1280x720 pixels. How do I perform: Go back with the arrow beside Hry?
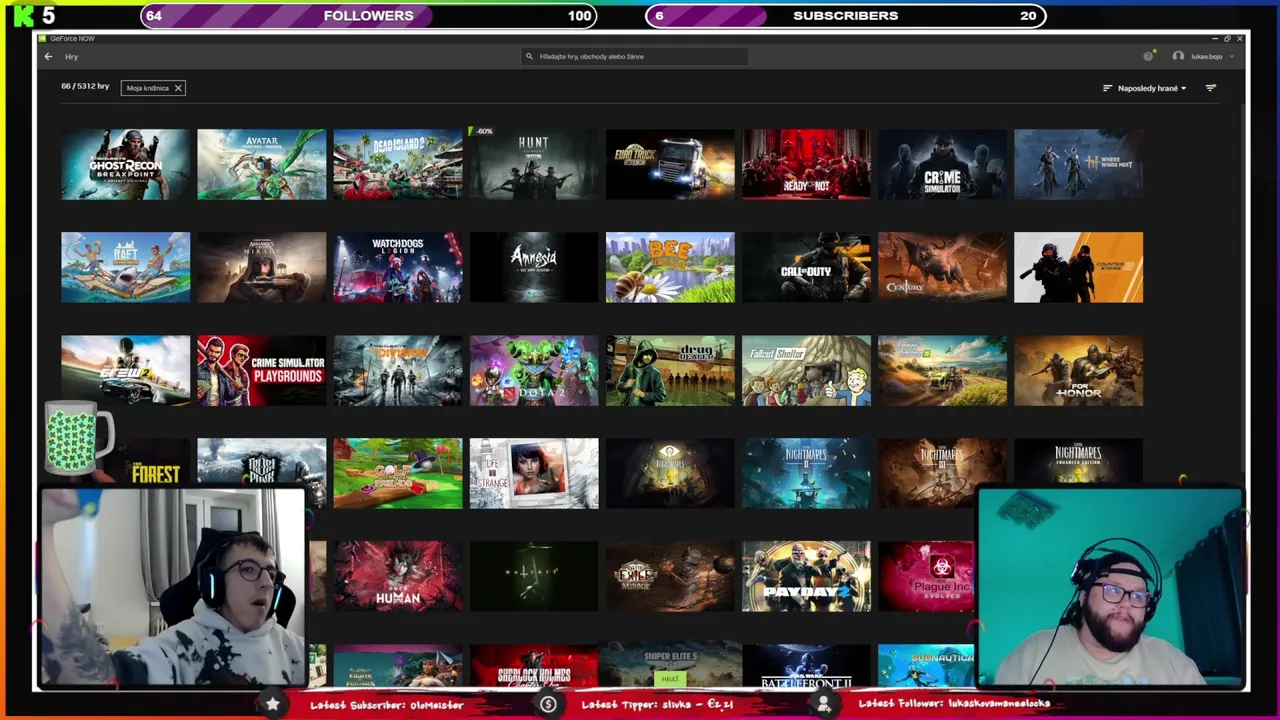click(x=48, y=57)
